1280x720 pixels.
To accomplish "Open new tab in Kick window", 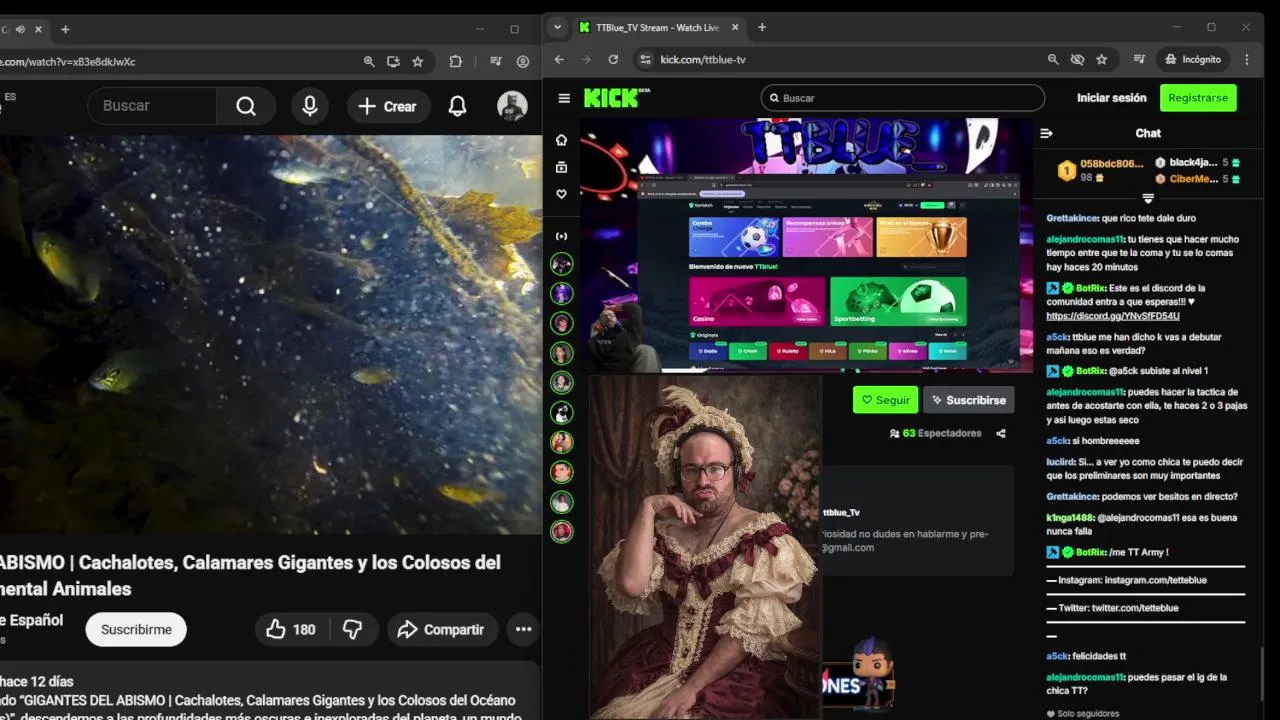I will pyautogui.click(x=762, y=28).
